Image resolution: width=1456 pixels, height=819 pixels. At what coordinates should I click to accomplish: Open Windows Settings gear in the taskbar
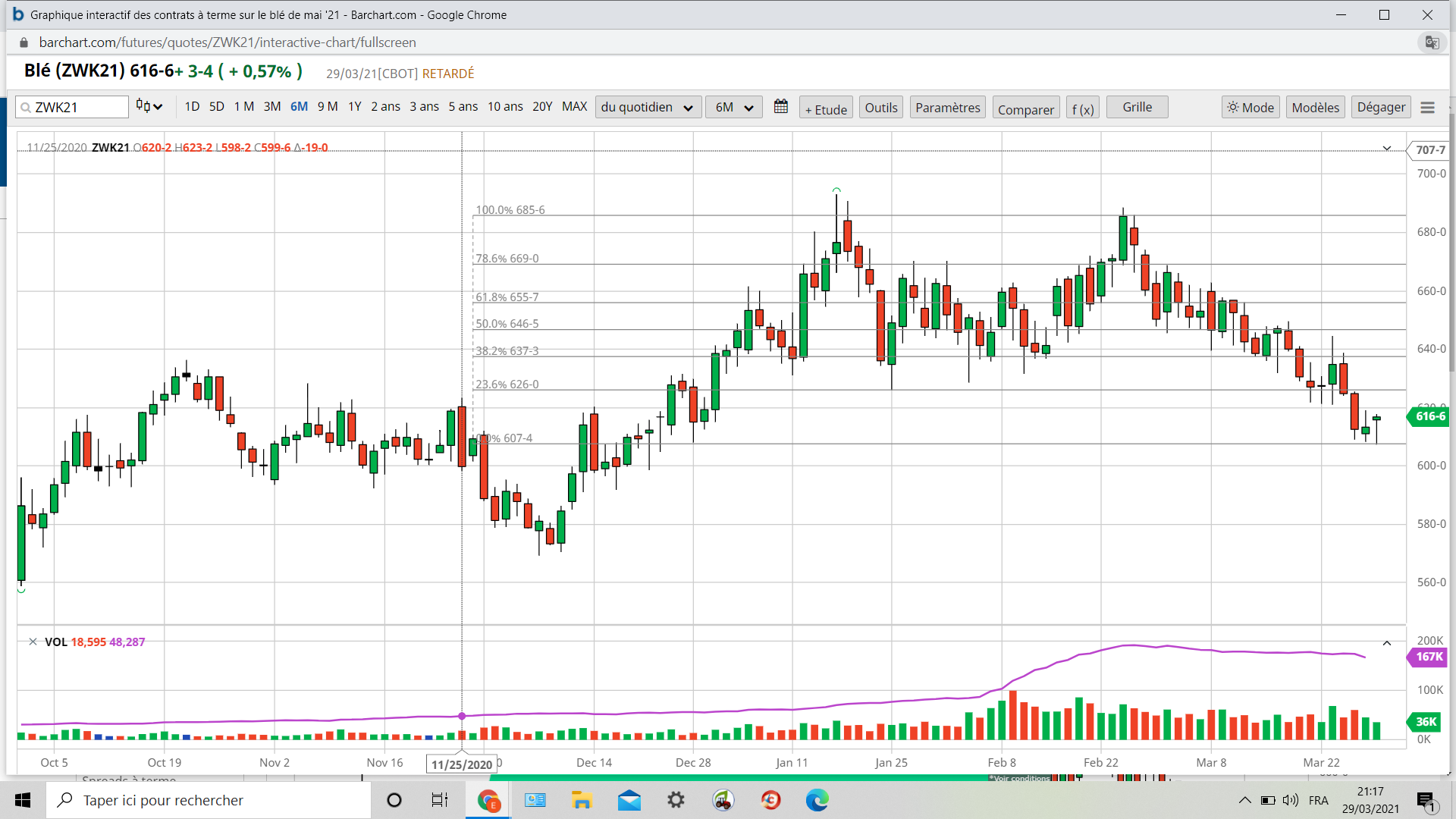[676, 800]
